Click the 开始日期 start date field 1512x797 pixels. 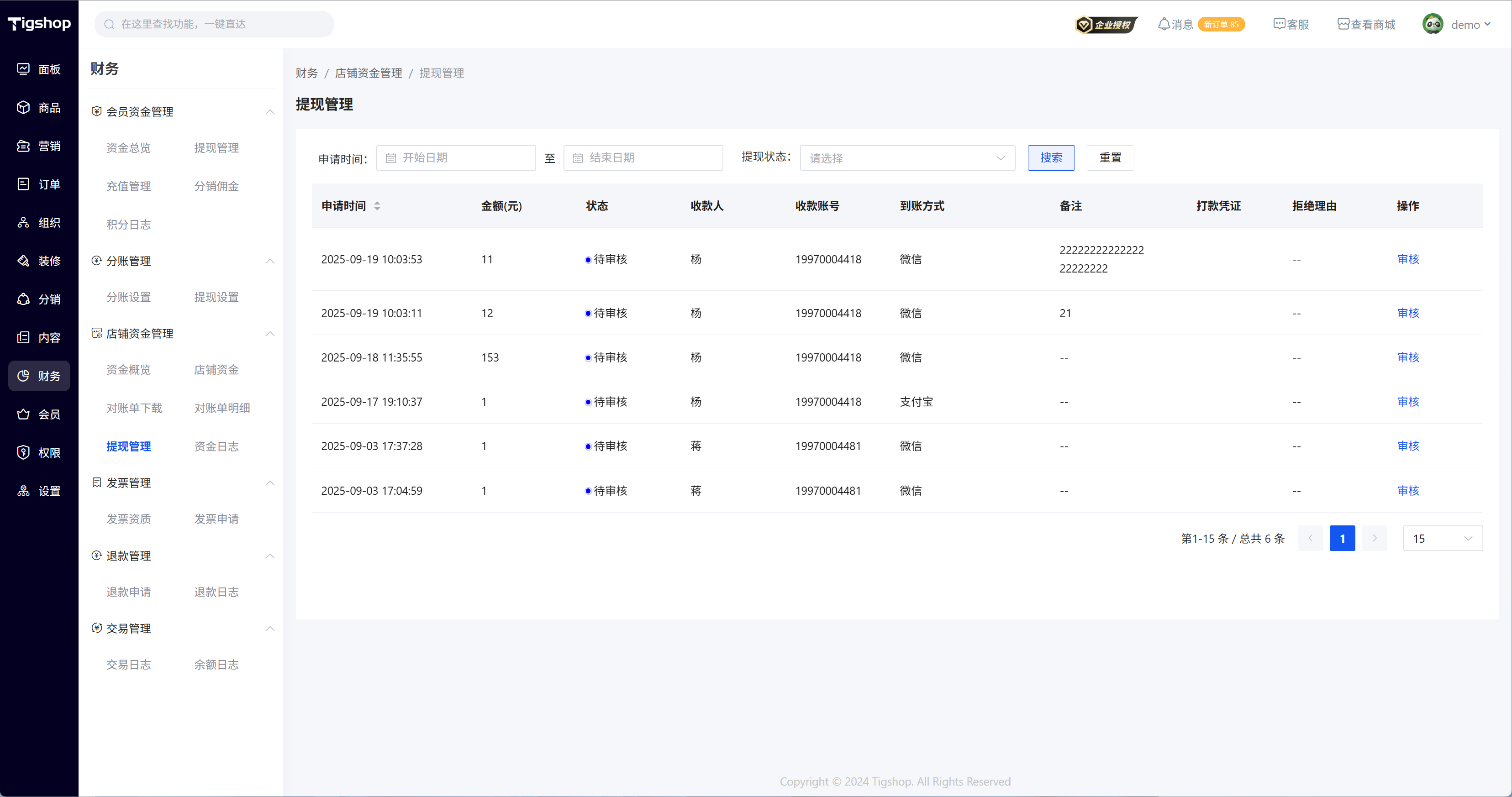455,158
